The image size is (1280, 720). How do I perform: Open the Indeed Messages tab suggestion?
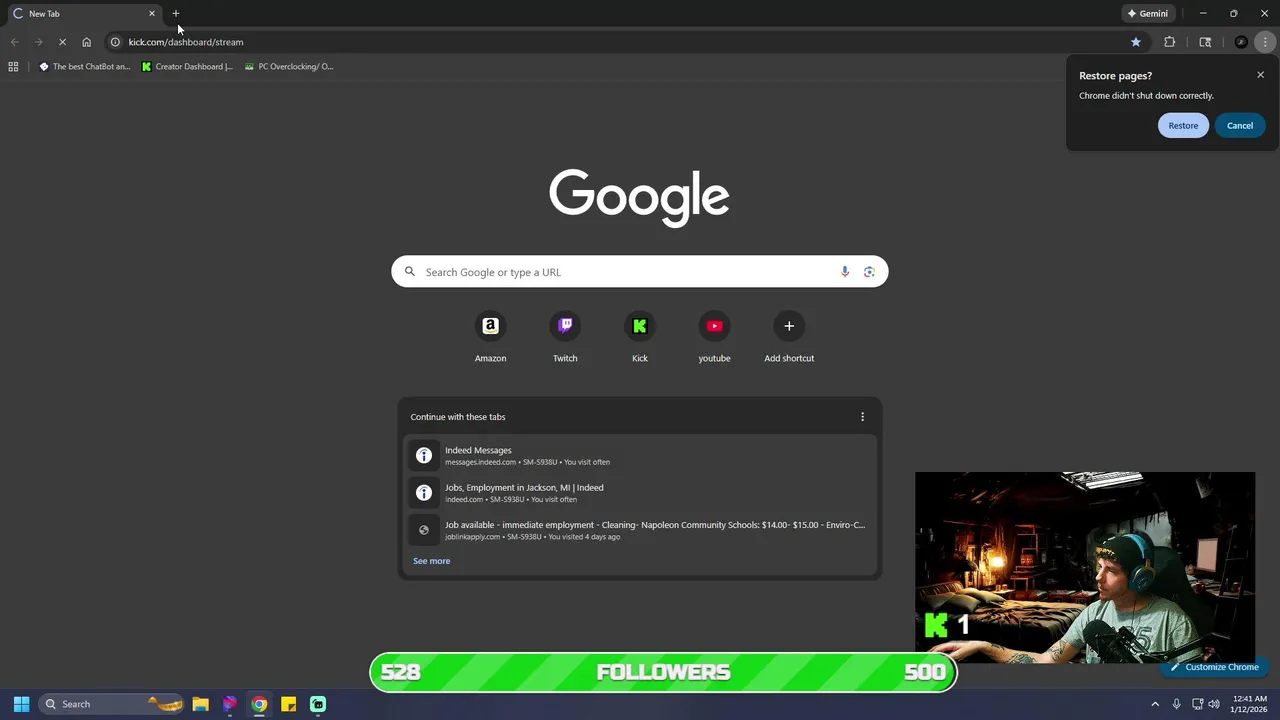point(640,455)
